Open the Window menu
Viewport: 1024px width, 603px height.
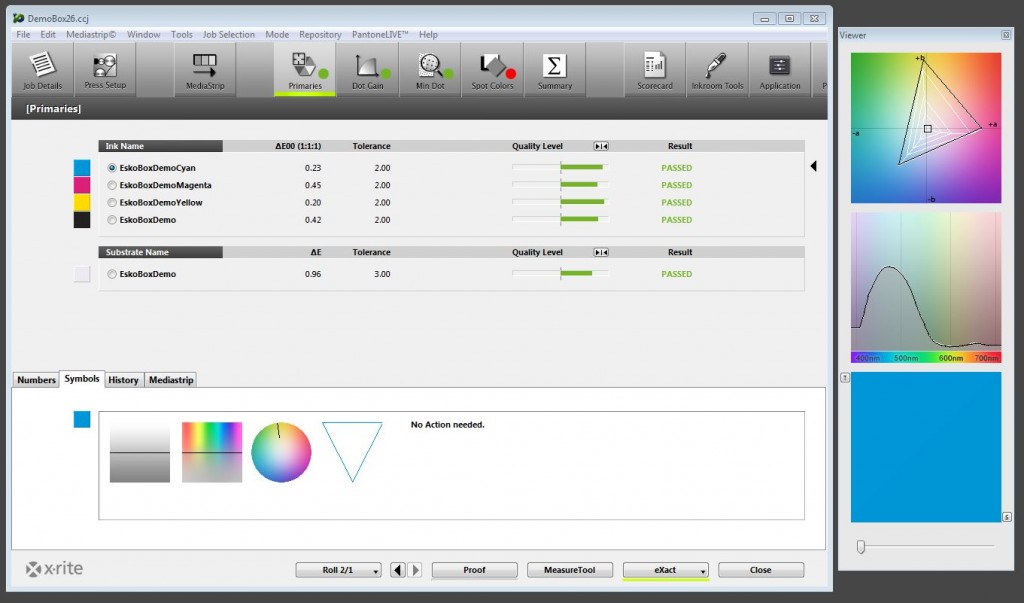pos(144,35)
